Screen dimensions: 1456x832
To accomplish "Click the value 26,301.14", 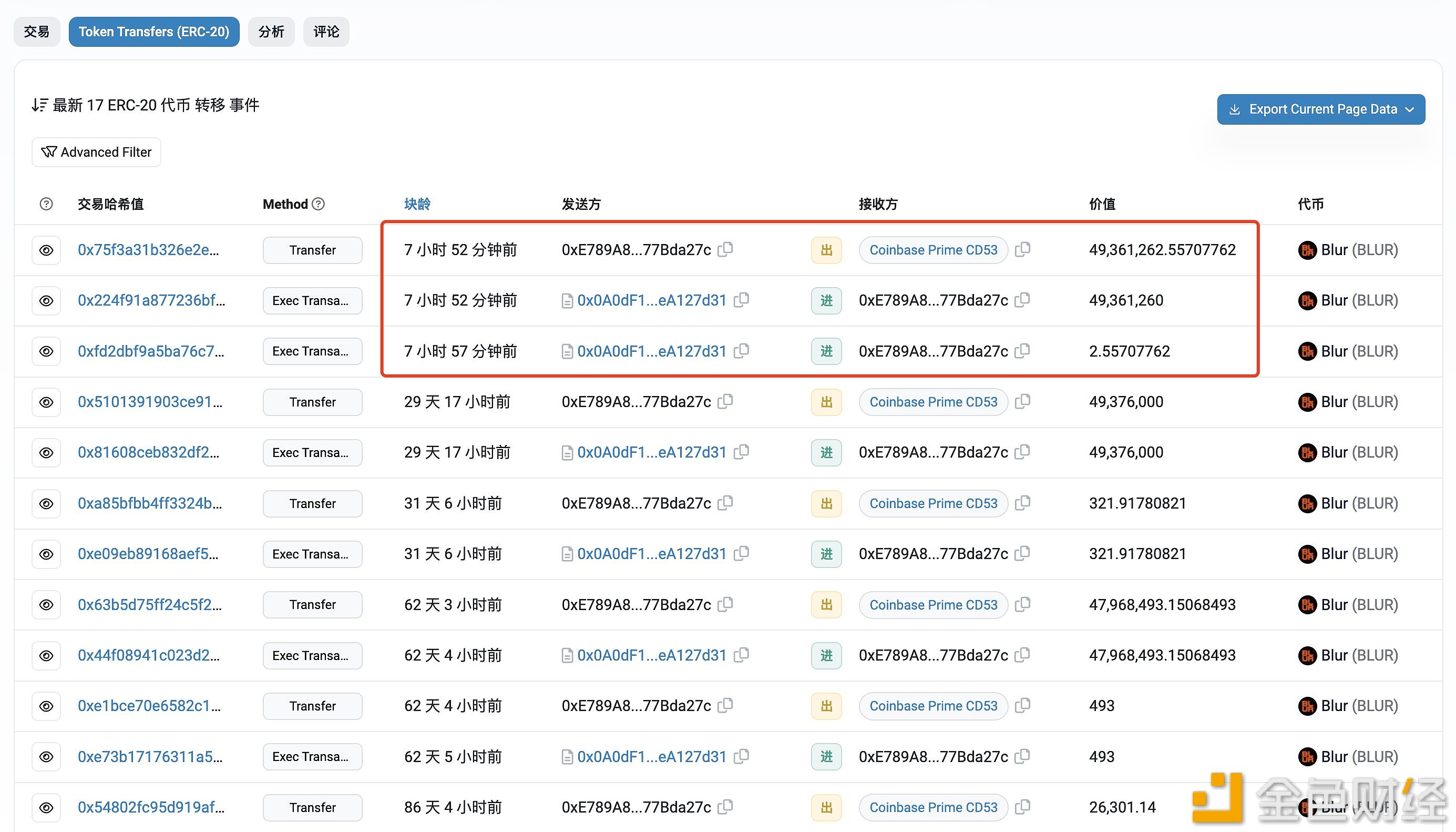I will [1122, 807].
